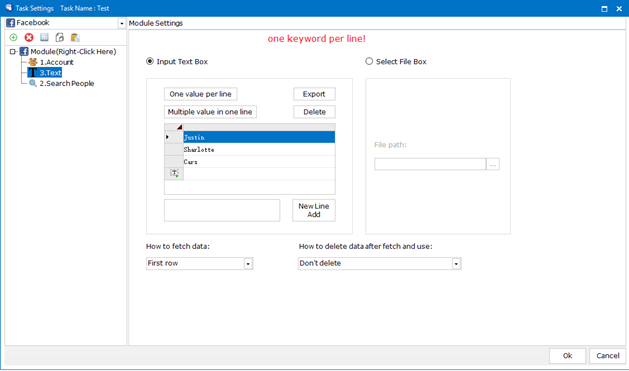
Task: Click the New Line Add button
Action: 314,210
